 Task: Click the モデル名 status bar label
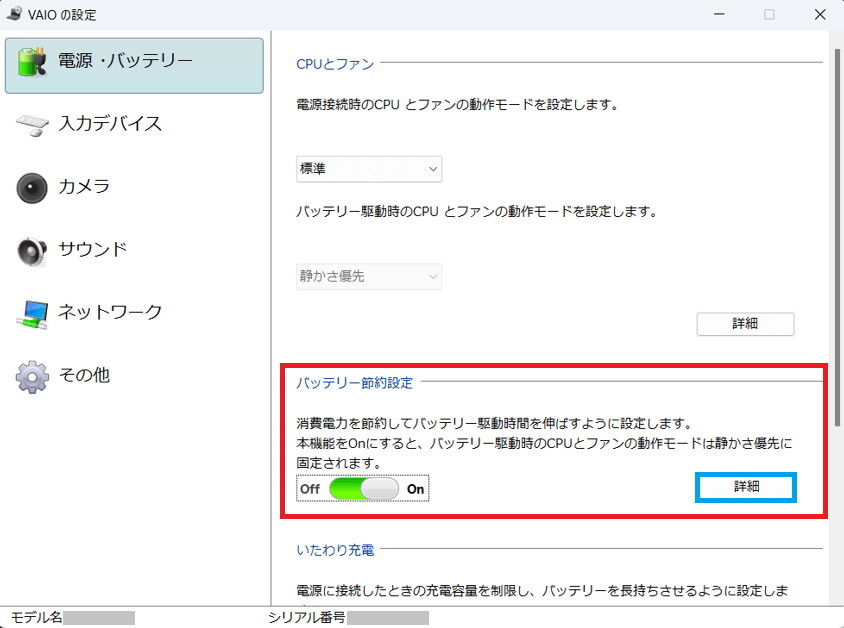[x=36, y=617]
